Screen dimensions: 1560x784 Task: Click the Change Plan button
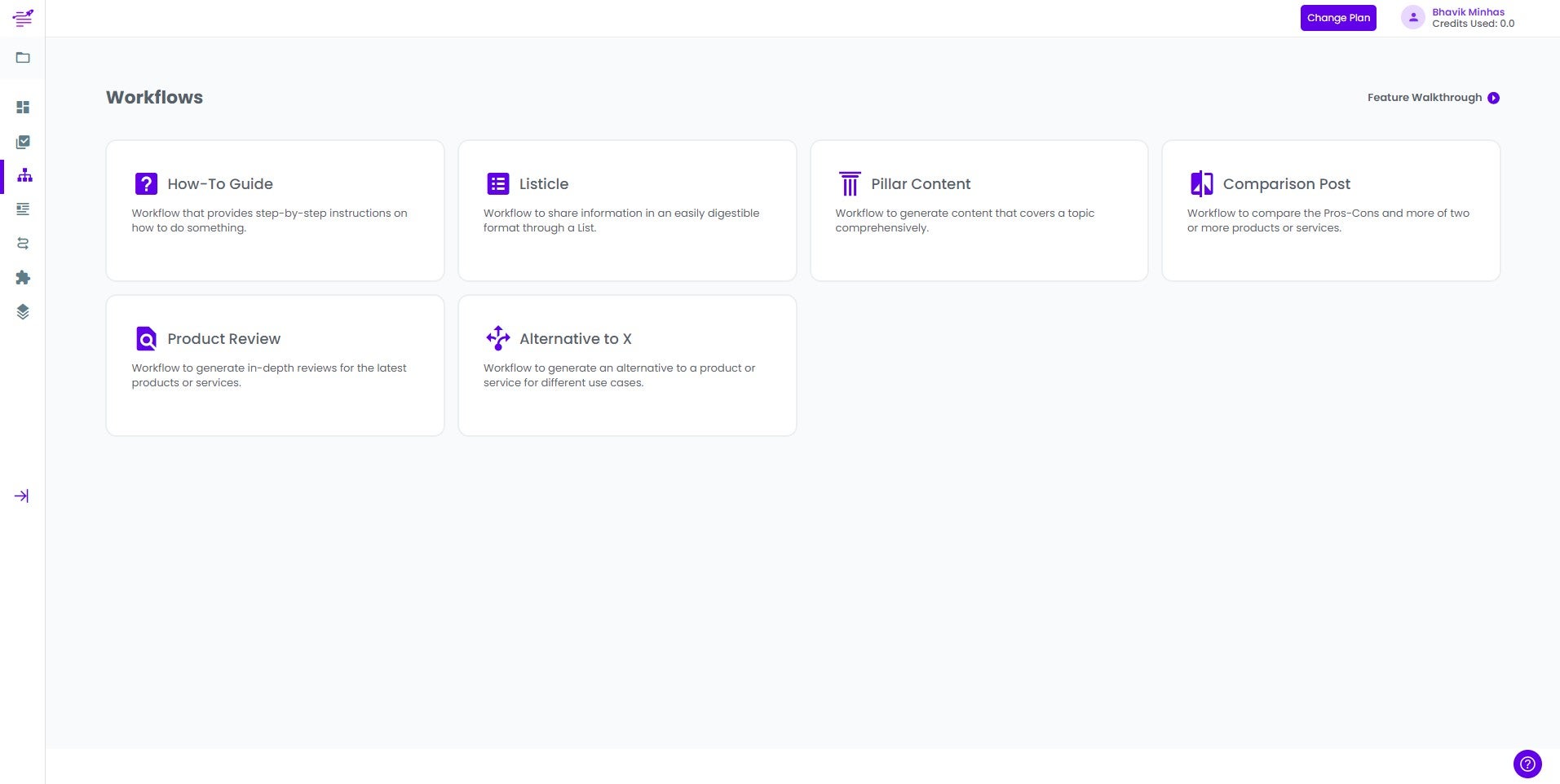tap(1338, 18)
